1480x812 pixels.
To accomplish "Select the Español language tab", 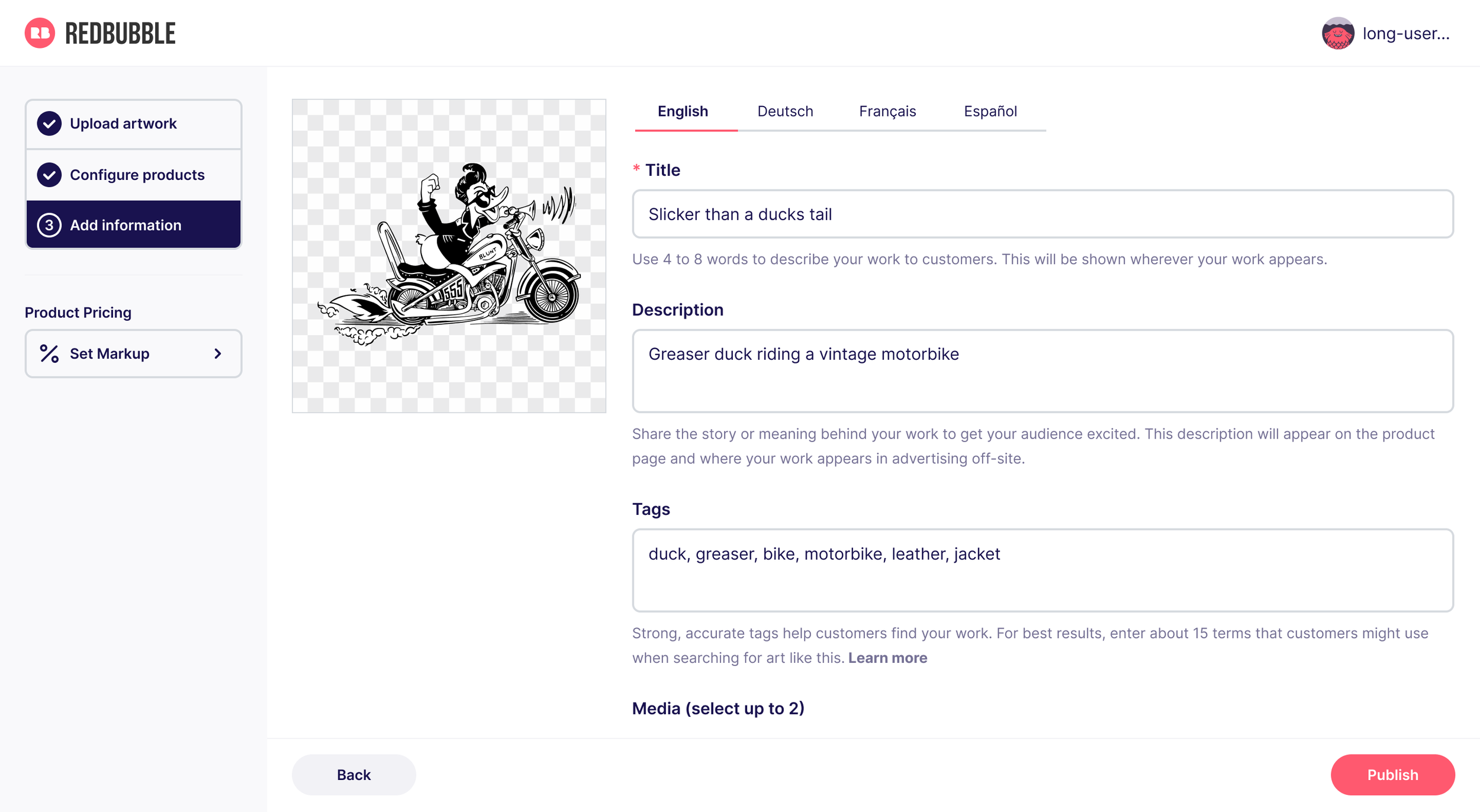I will click(x=990, y=111).
